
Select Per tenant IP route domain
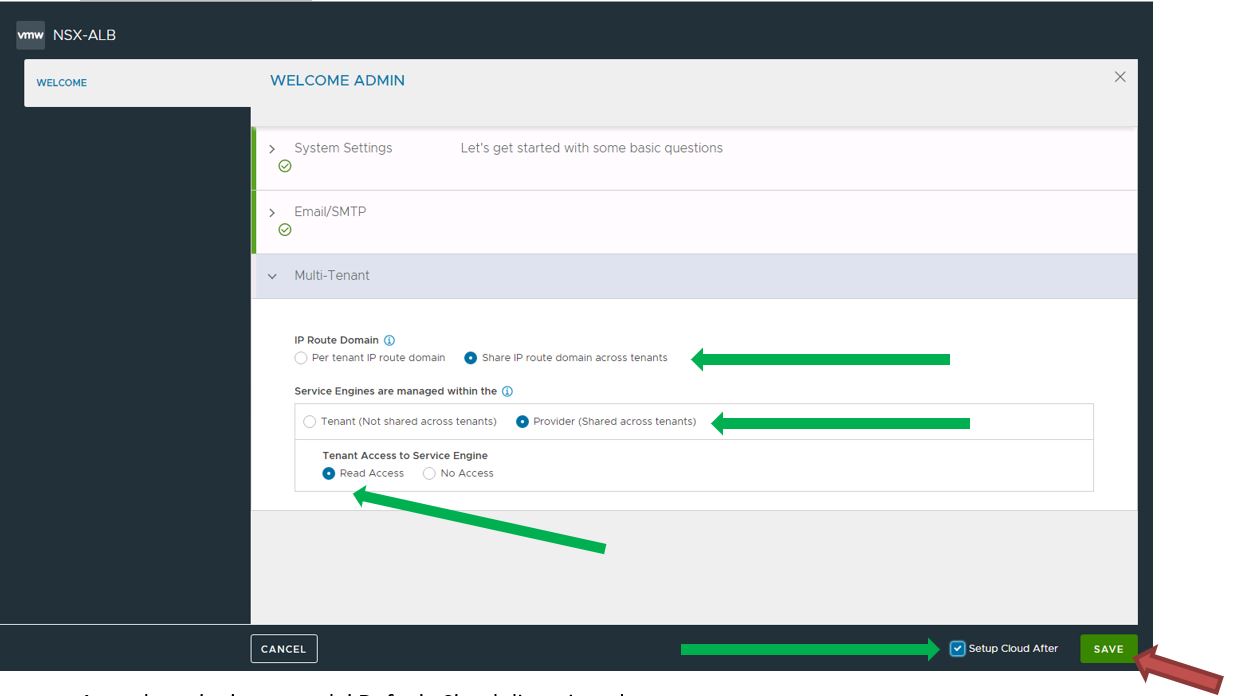click(x=301, y=358)
